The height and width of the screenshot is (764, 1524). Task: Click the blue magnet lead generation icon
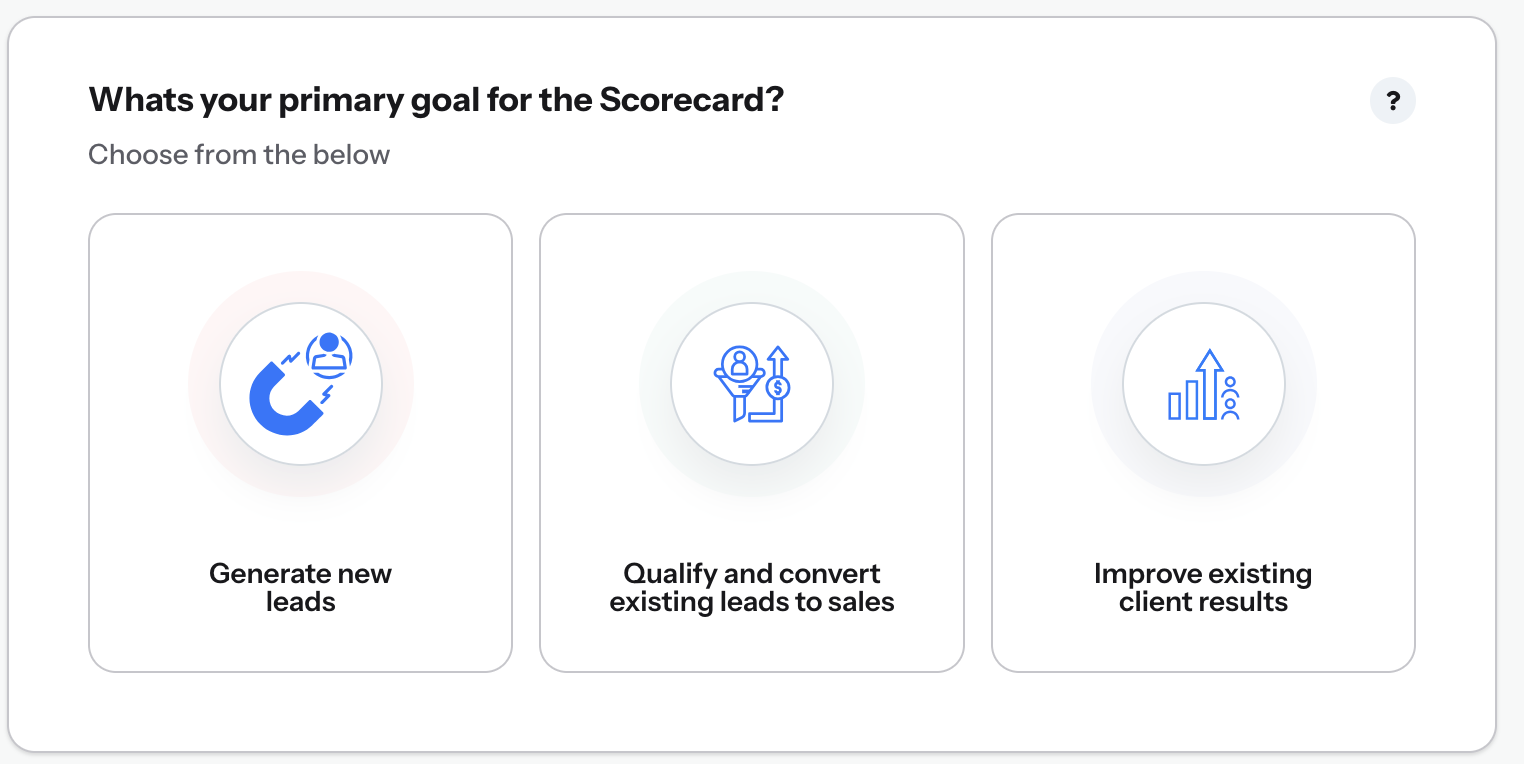[x=300, y=384]
